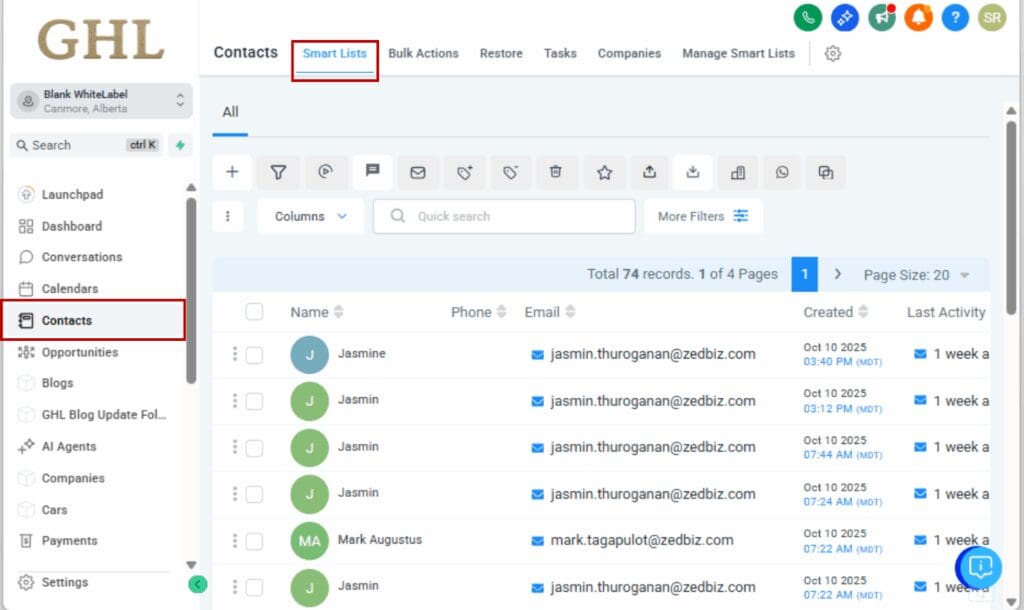Check the checkbox next to Mark Augustus

tap(254, 540)
